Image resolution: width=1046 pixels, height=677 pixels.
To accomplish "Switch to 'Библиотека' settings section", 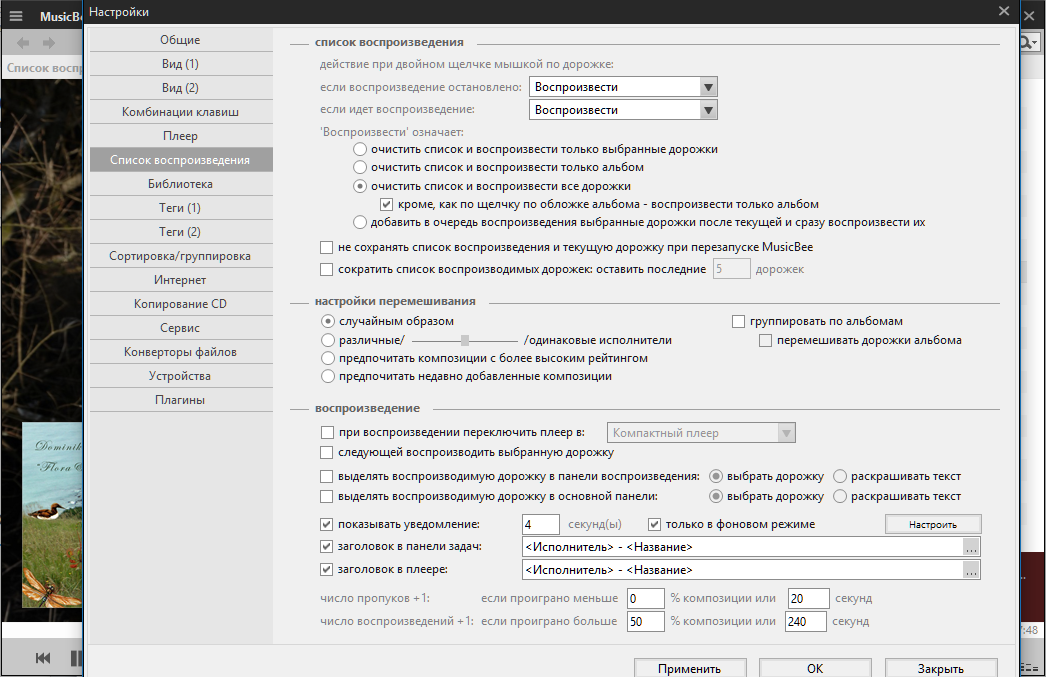I will coord(180,184).
